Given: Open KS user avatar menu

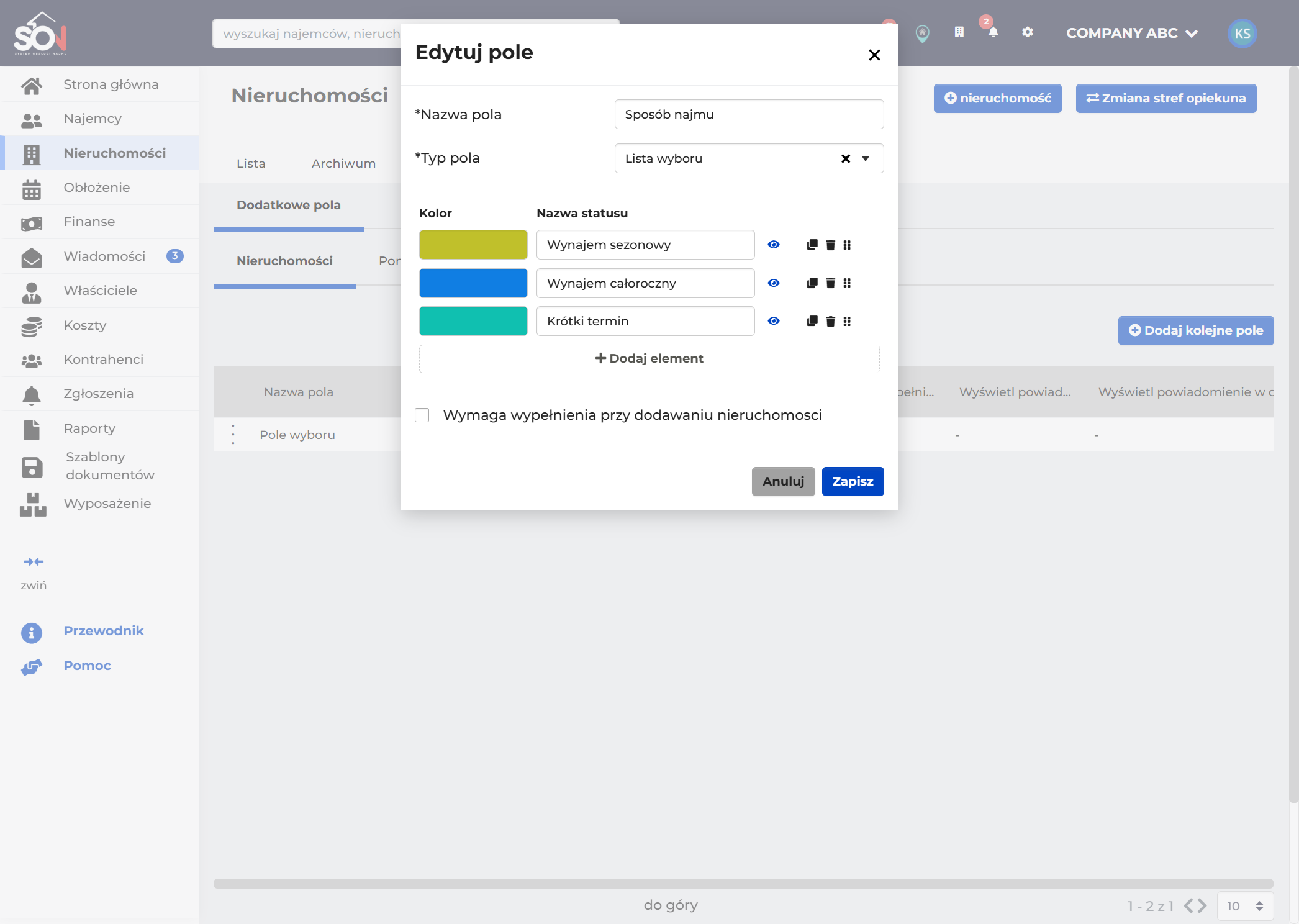Looking at the screenshot, I should pos(1242,34).
